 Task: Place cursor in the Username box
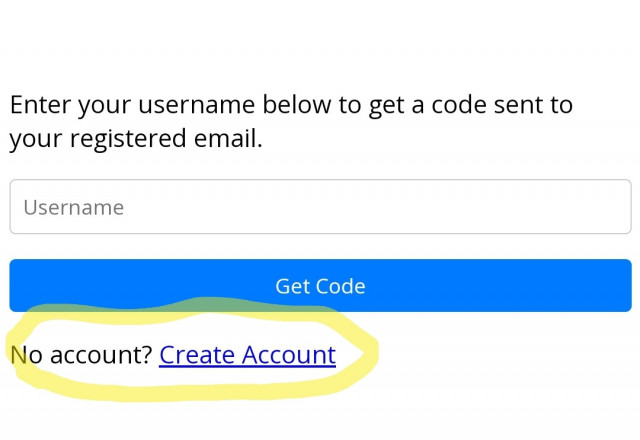tap(320, 207)
